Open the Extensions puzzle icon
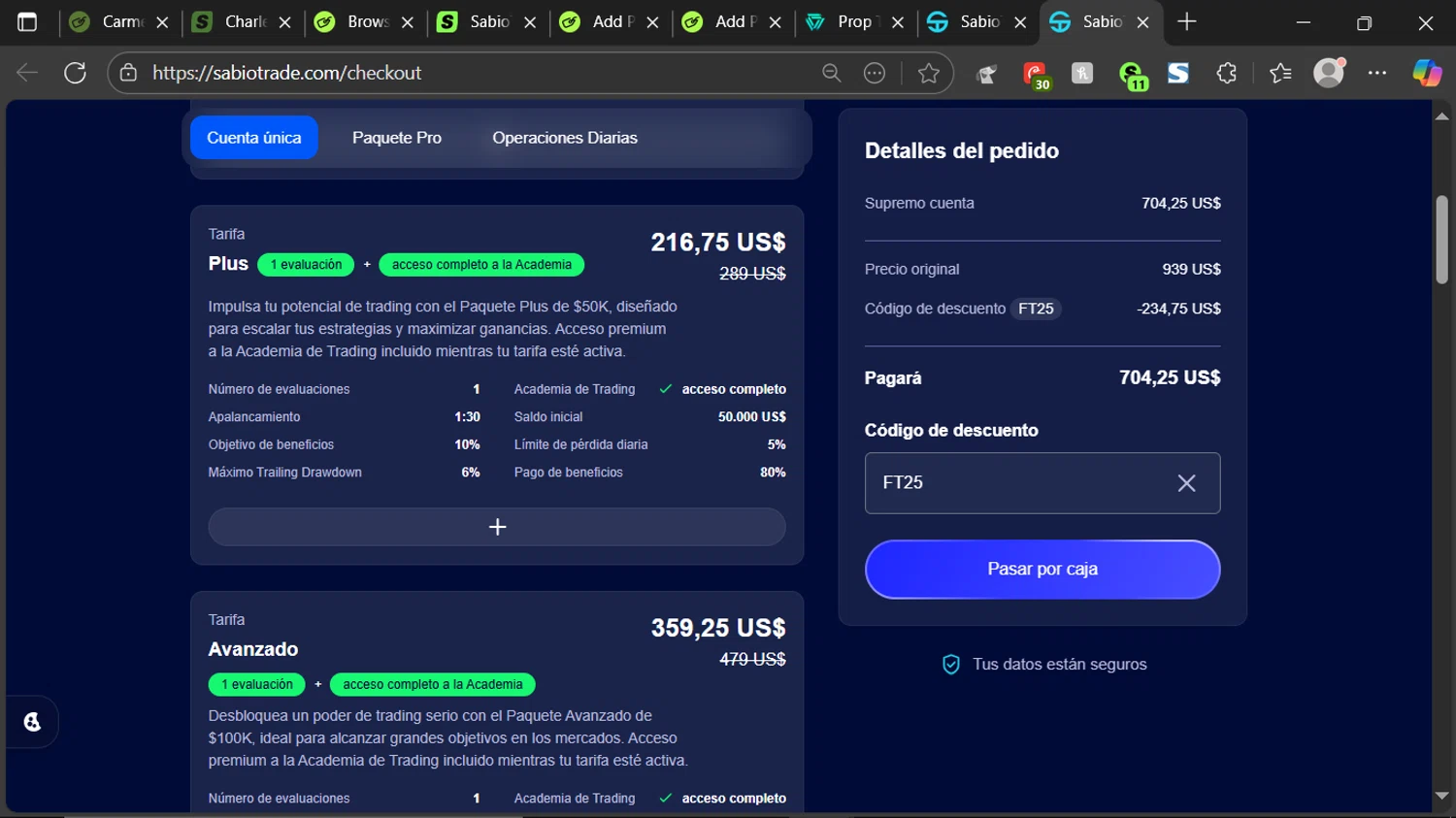Image resolution: width=1456 pixels, height=818 pixels. click(1227, 73)
